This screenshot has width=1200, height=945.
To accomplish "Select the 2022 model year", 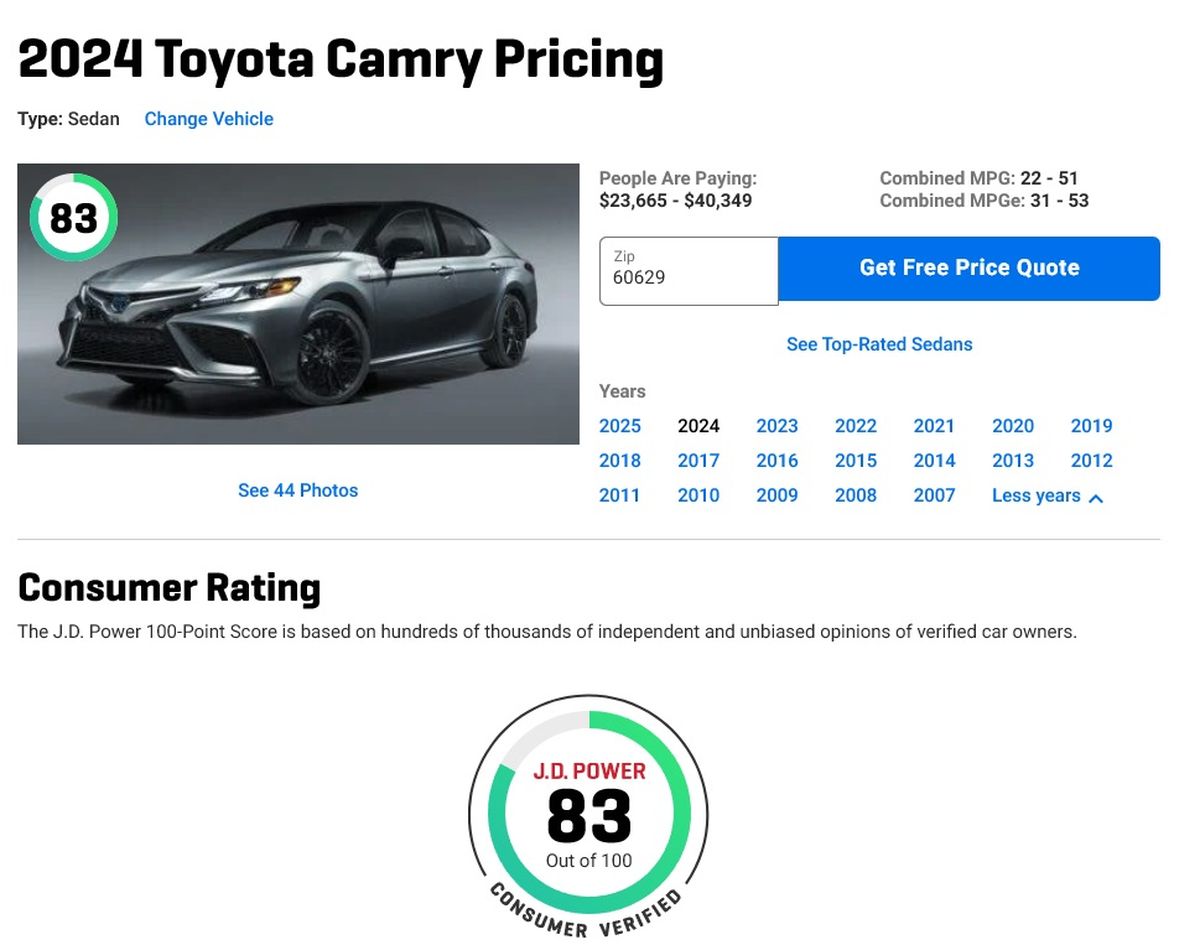I will (x=855, y=426).
